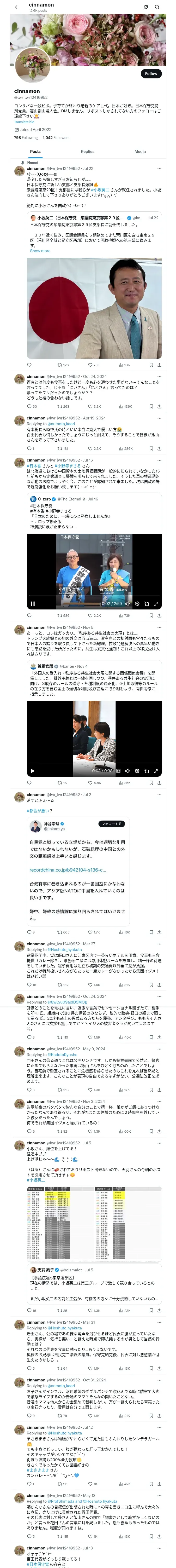Image resolution: width=176 pixels, height=1568 pixels.
Task: Open the 1,042 Followers list
Action: (56, 137)
